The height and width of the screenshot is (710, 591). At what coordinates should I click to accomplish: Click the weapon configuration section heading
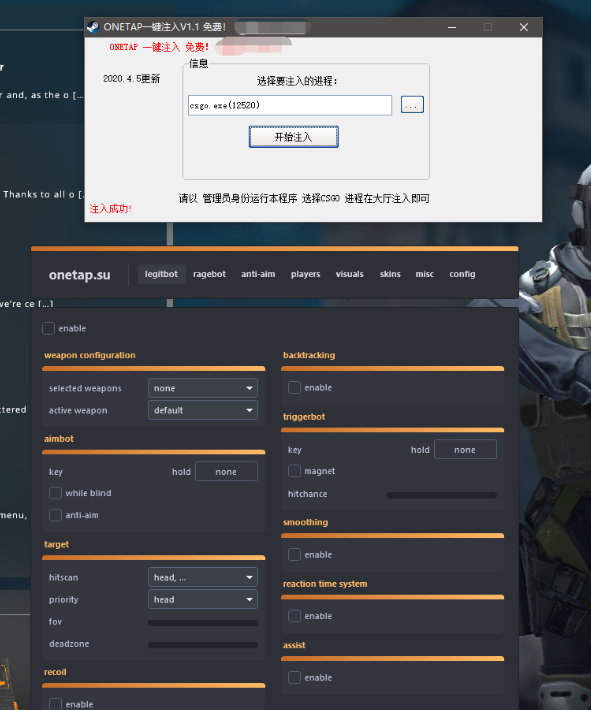pos(90,355)
